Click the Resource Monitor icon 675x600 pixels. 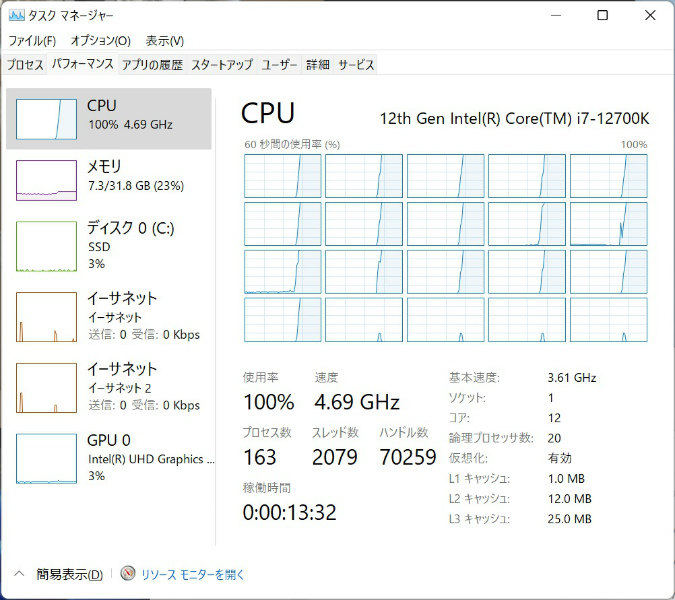coord(127,574)
